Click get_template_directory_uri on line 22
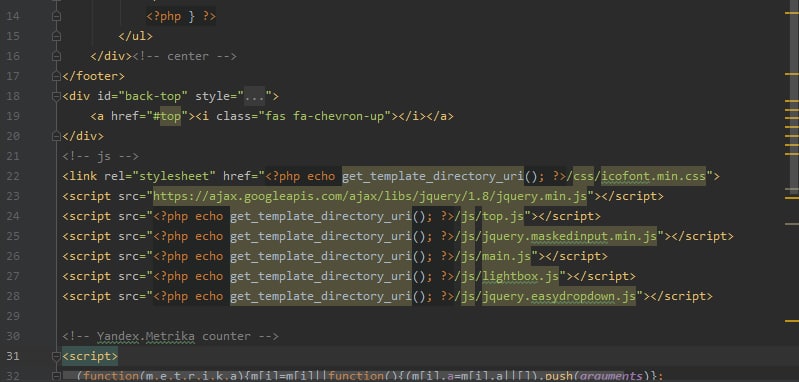The height and width of the screenshot is (382, 799). pos(433,176)
